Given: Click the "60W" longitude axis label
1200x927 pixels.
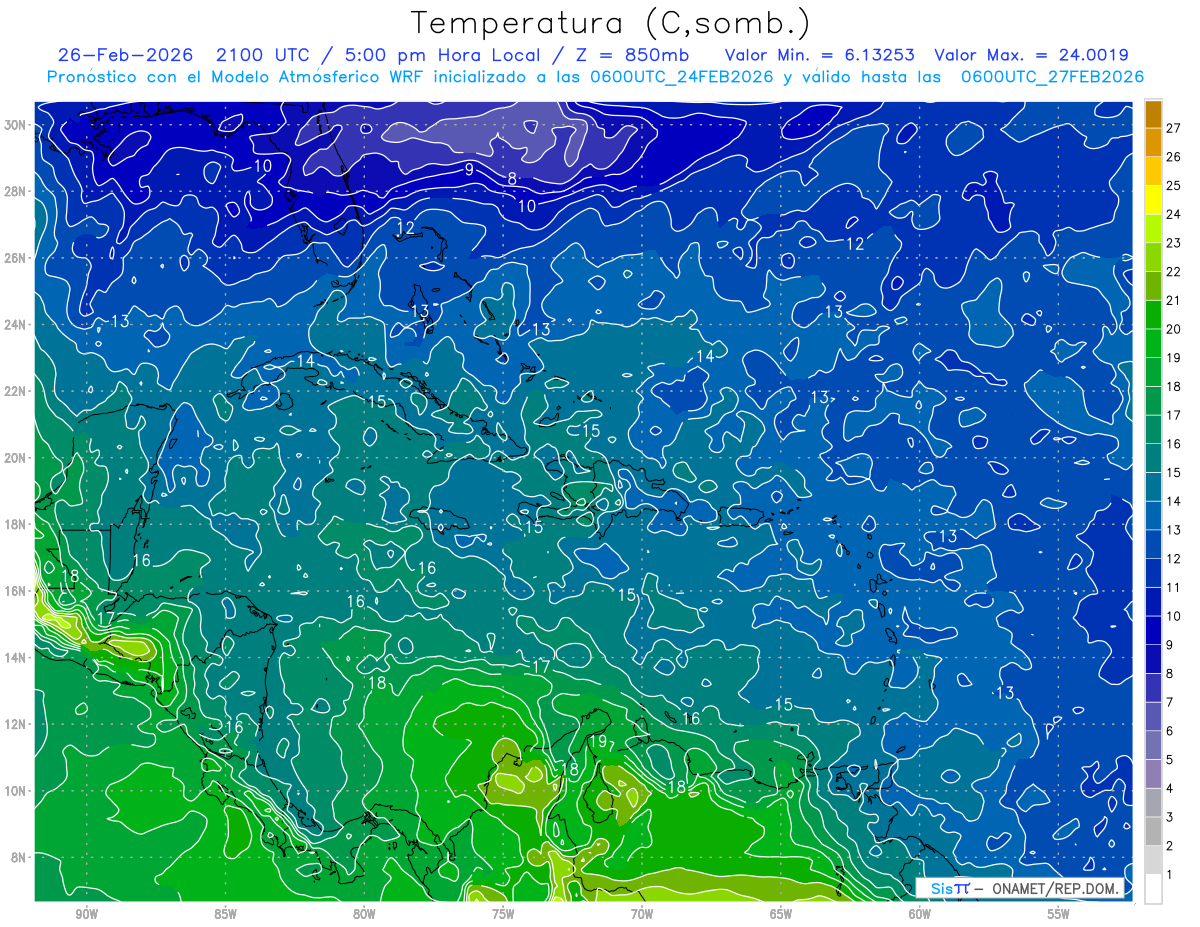Looking at the screenshot, I should pyautogui.click(x=920, y=915).
